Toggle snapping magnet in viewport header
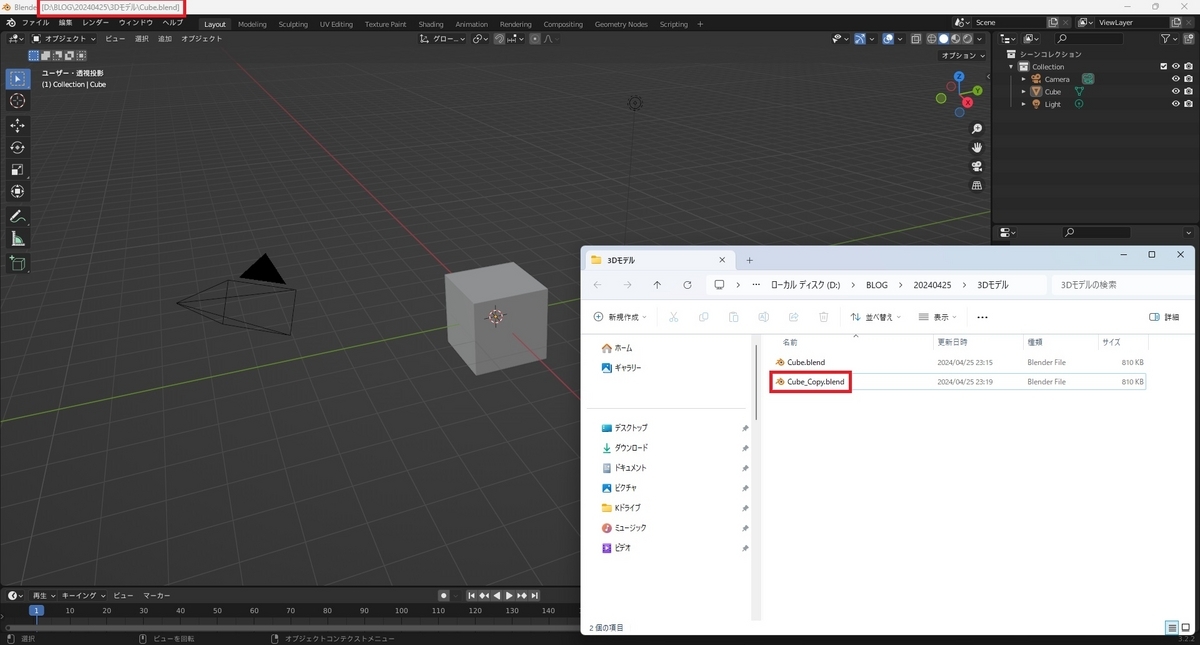 [497, 39]
